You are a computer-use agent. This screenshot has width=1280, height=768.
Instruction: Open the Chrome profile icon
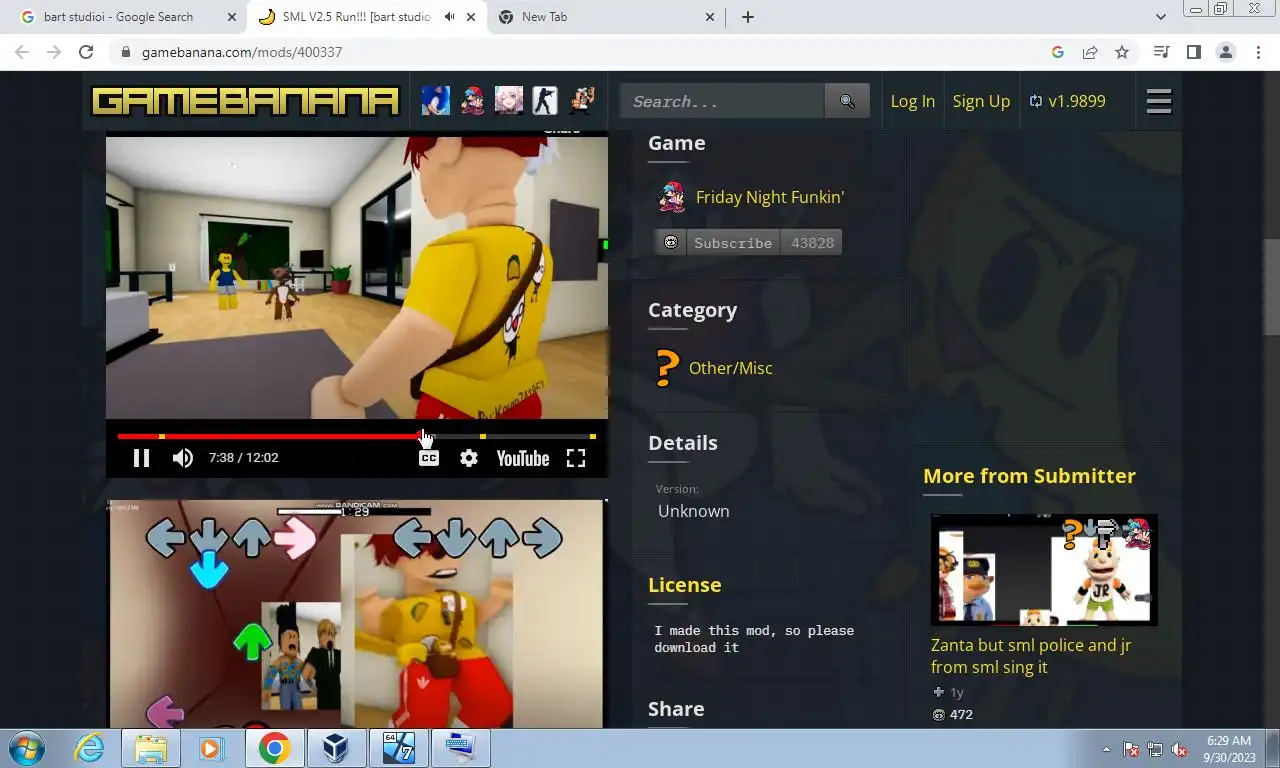[x=1225, y=52]
